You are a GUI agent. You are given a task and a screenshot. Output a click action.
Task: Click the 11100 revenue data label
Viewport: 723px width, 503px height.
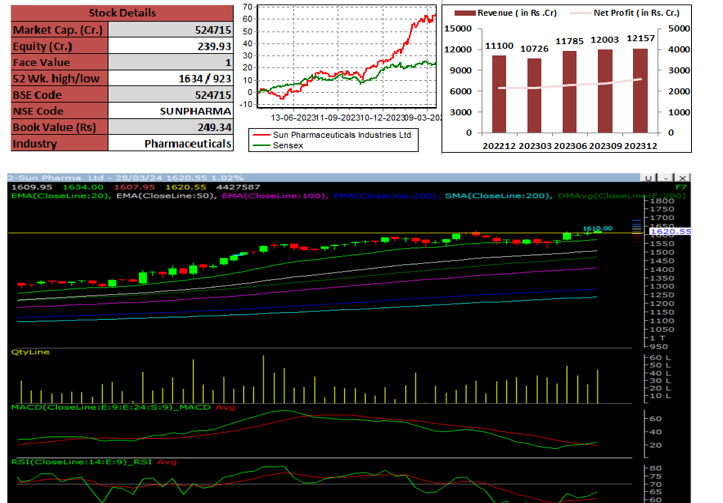click(x=499, y=46)
